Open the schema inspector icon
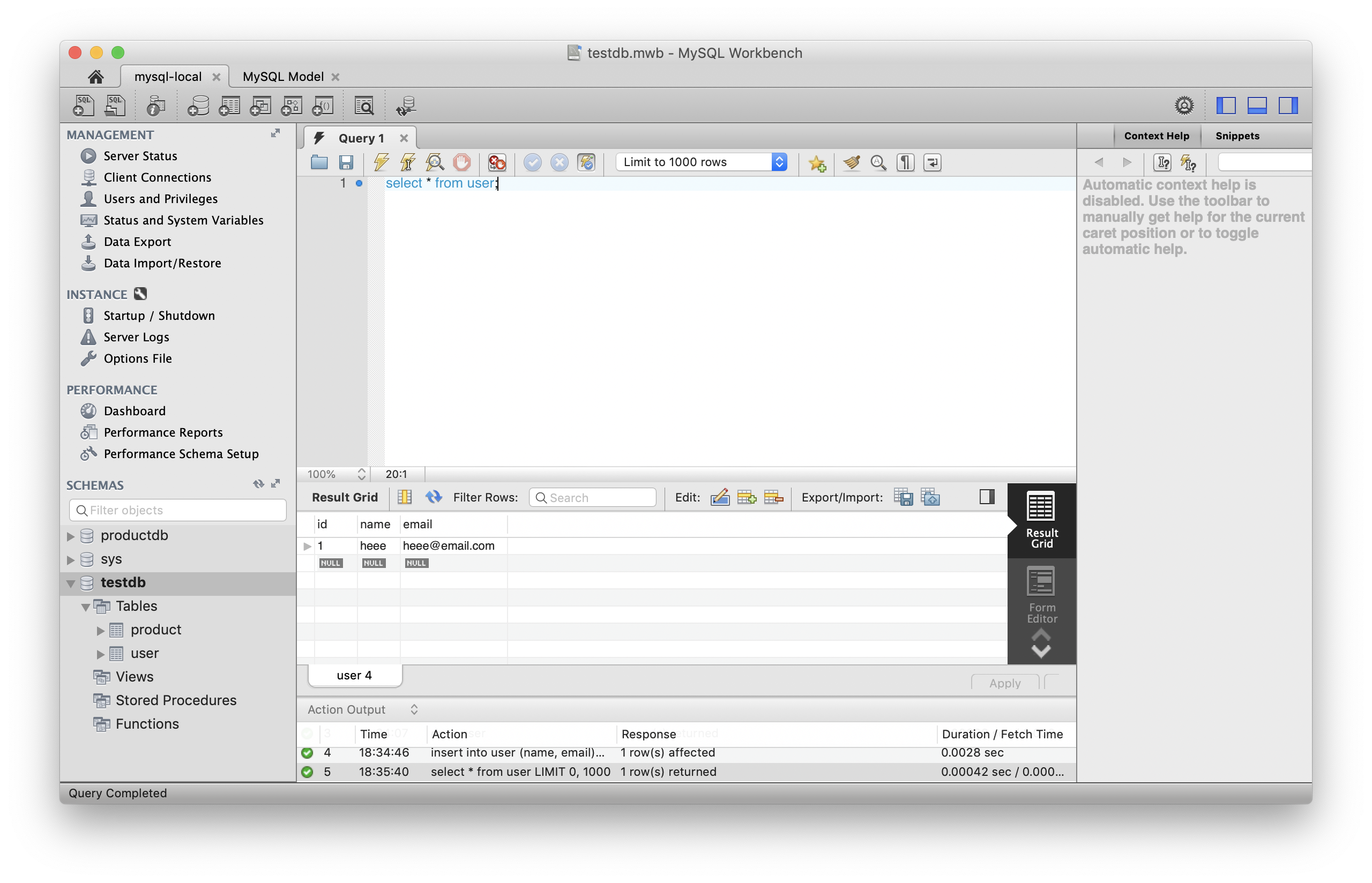This screenshot has width=1372, height=883. coord(155,106)
